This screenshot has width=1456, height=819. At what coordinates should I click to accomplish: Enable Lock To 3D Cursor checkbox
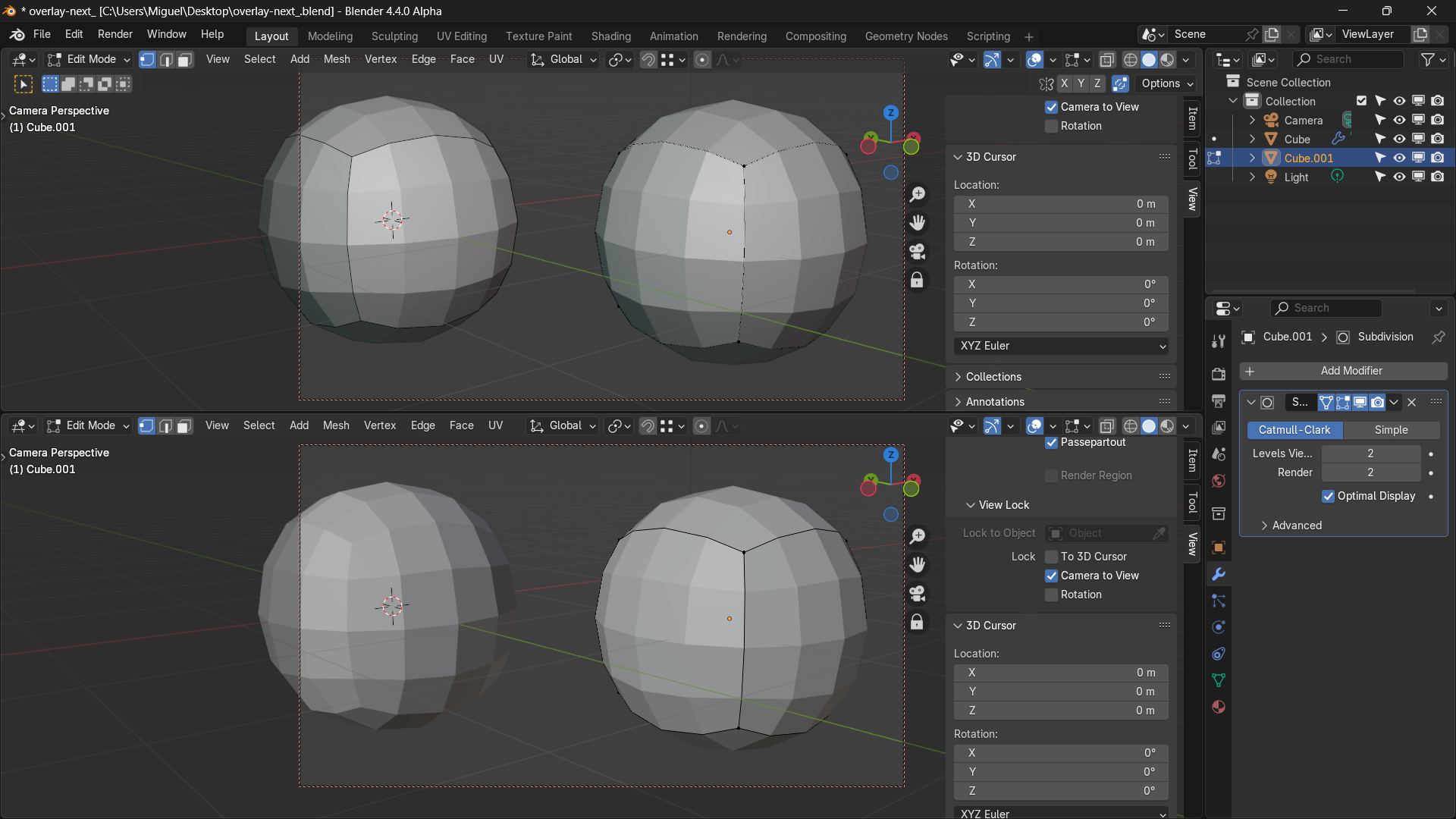pos(1051,557)
